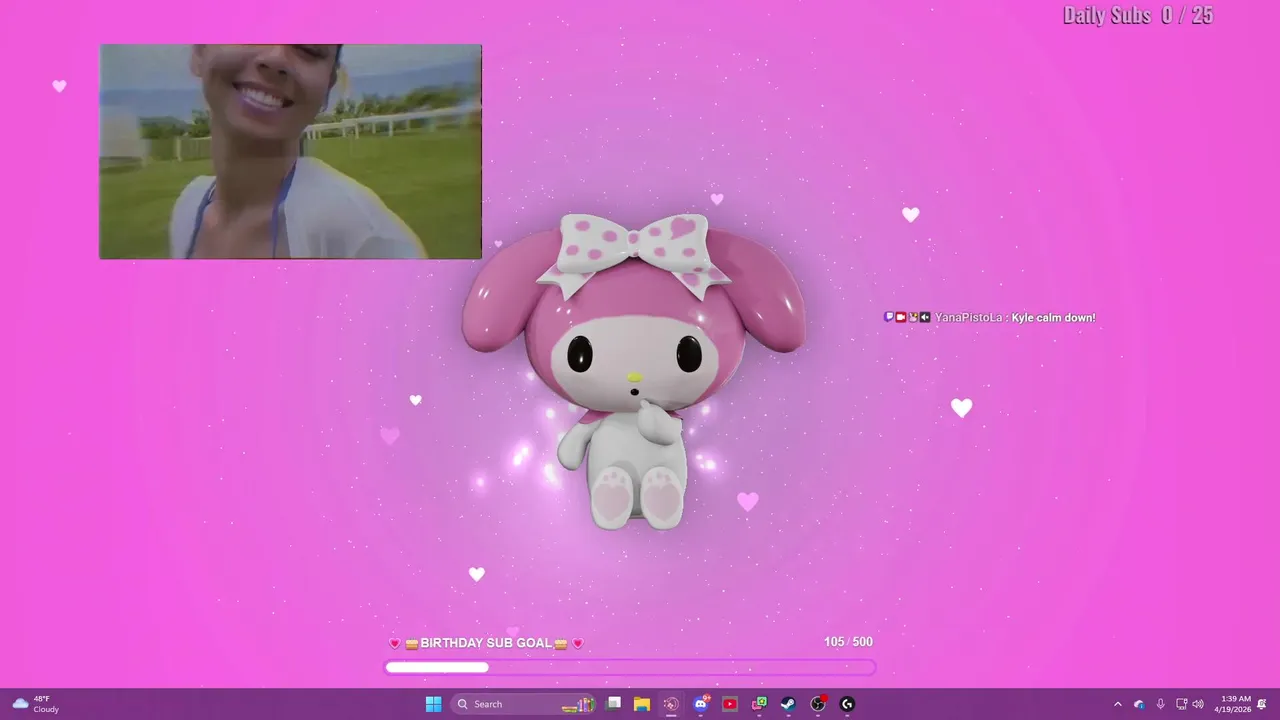Screen dimensions: 1280x720
Task: Expand the hidden system tray icons chevron
Action: [1118, 704]
